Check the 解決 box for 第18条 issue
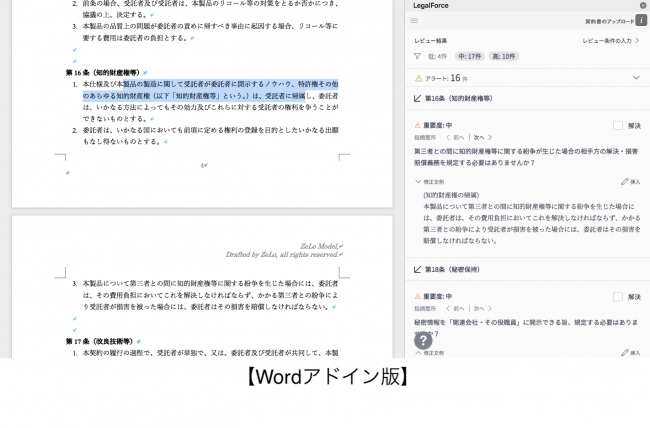Viewport: 650px width, 428px height. pos(618,296)
